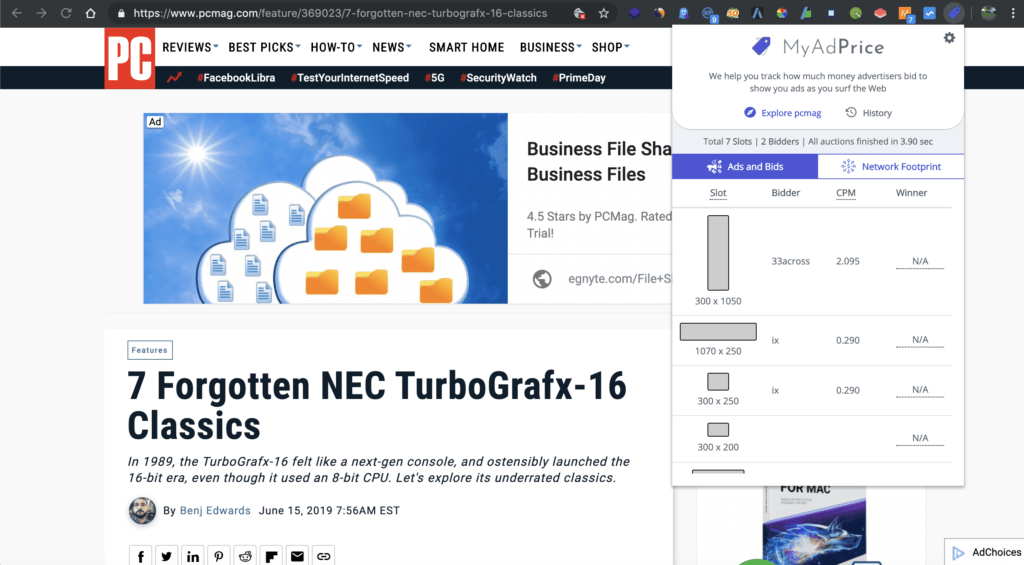Bookmark this page with star icon
The width and height of the screenshot is (1024, 565).
click(x=603, y=13)
